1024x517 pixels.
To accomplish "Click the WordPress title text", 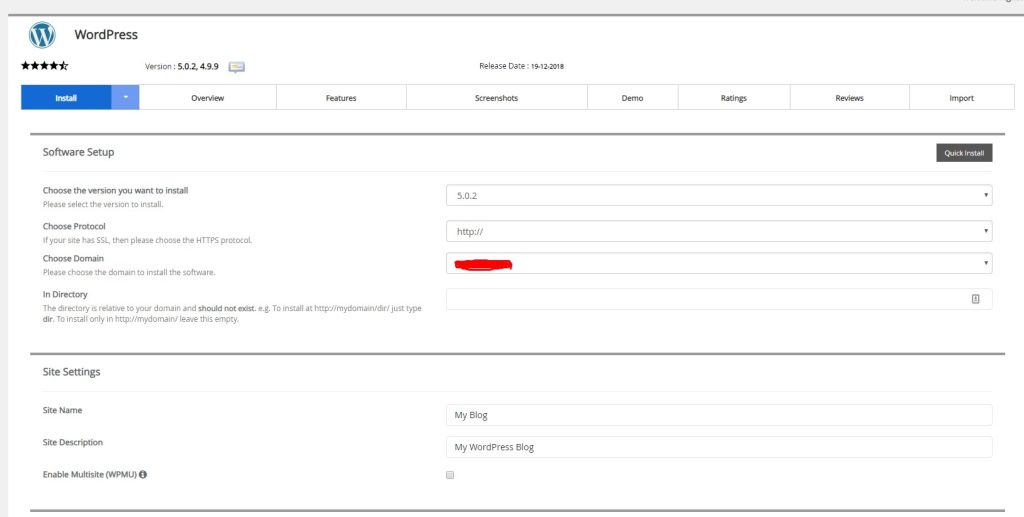I will (x=106, y=35).
